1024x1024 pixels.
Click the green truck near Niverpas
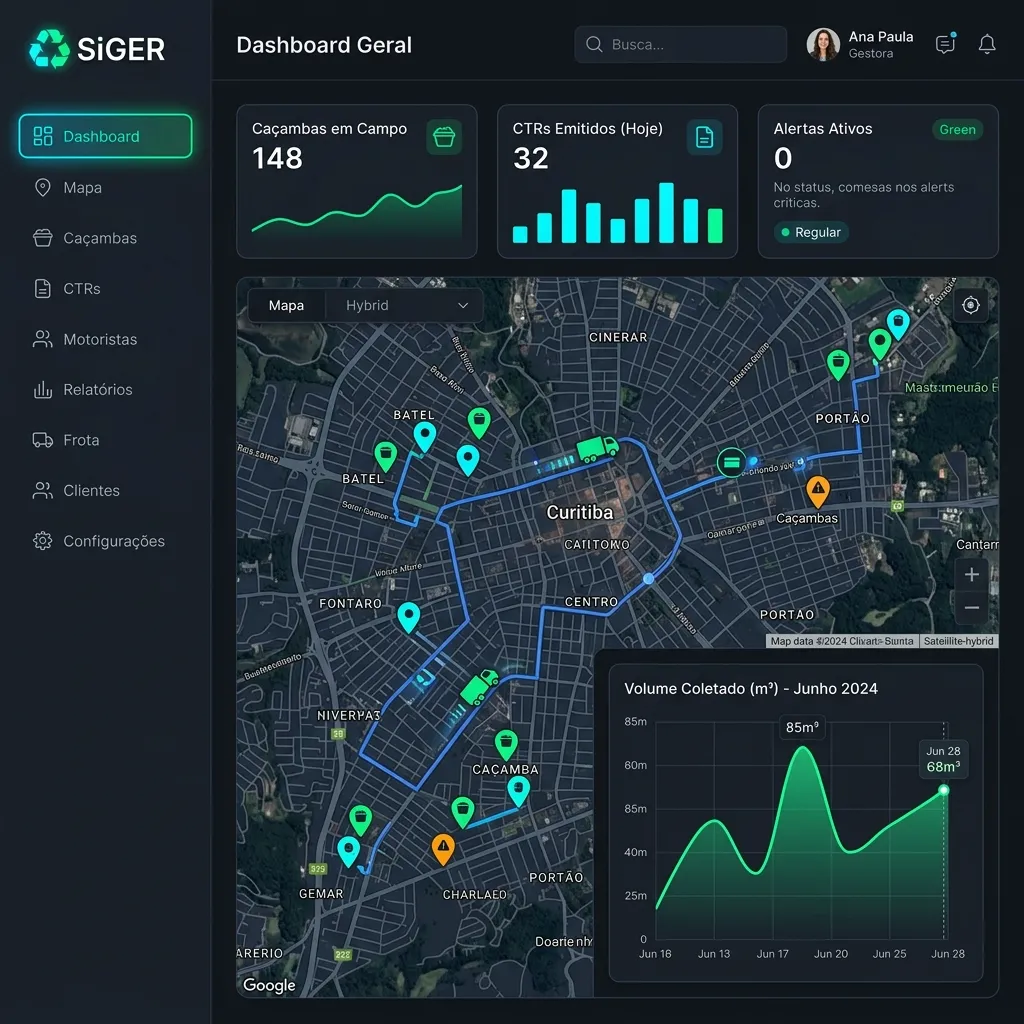(x=480, y=686)
